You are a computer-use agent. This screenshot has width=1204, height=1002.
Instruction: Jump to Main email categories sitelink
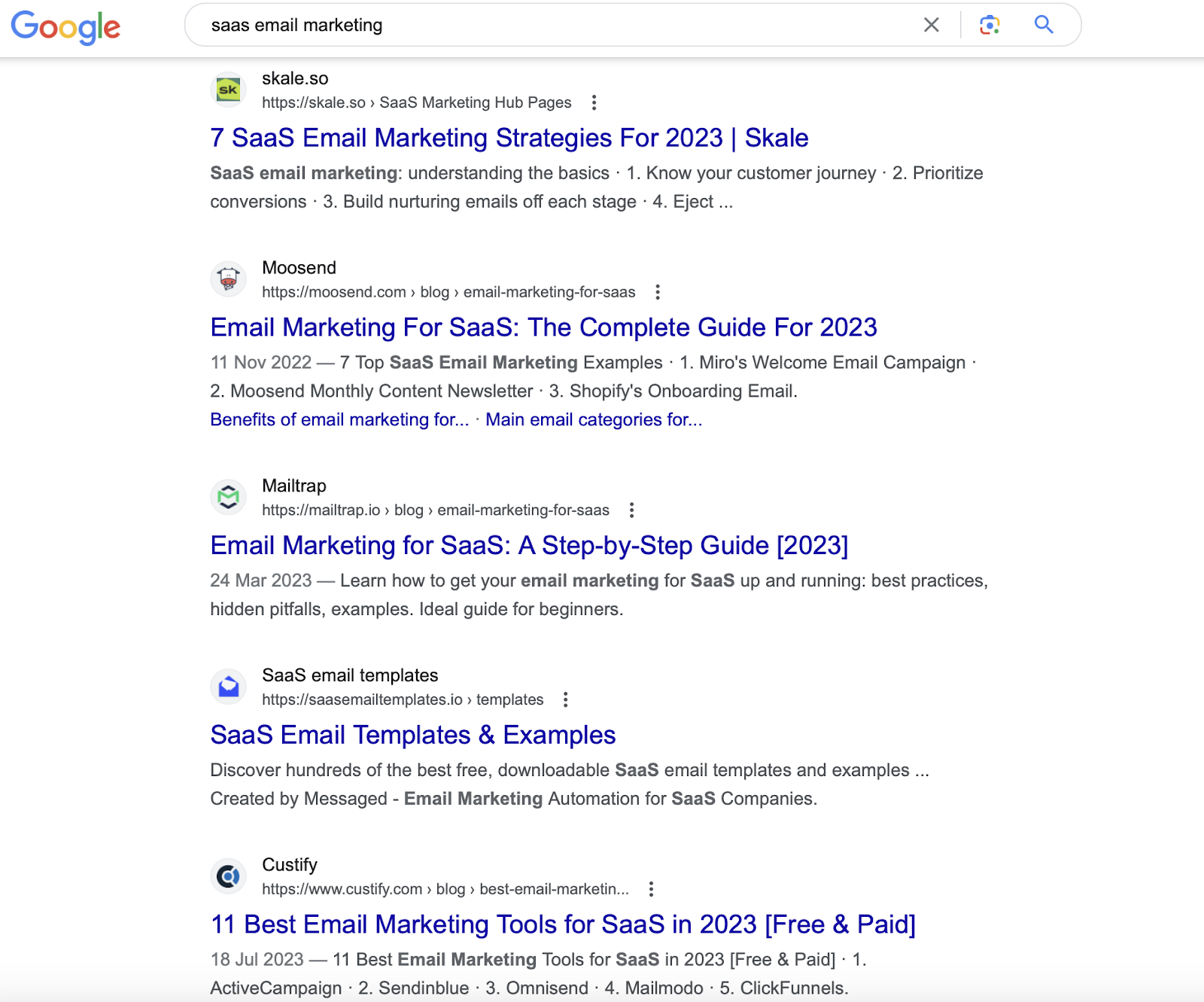click(593, 420)
